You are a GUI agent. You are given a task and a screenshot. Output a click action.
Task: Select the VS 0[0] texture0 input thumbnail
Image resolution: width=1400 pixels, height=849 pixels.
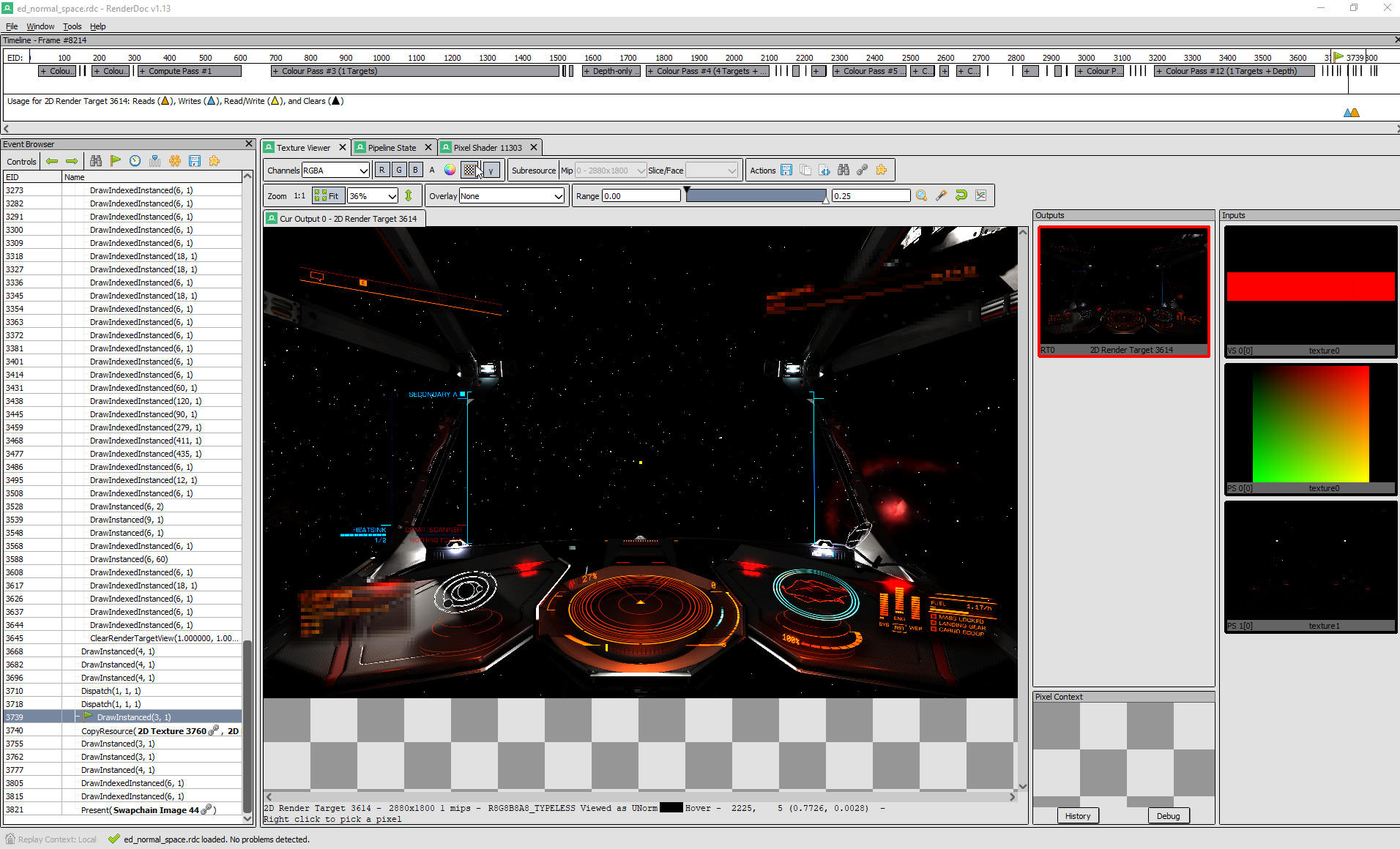(1311, 291)
